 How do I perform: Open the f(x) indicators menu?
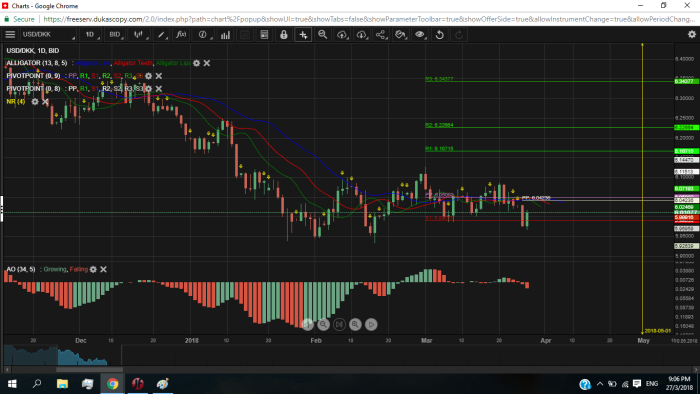click(181, 34)
